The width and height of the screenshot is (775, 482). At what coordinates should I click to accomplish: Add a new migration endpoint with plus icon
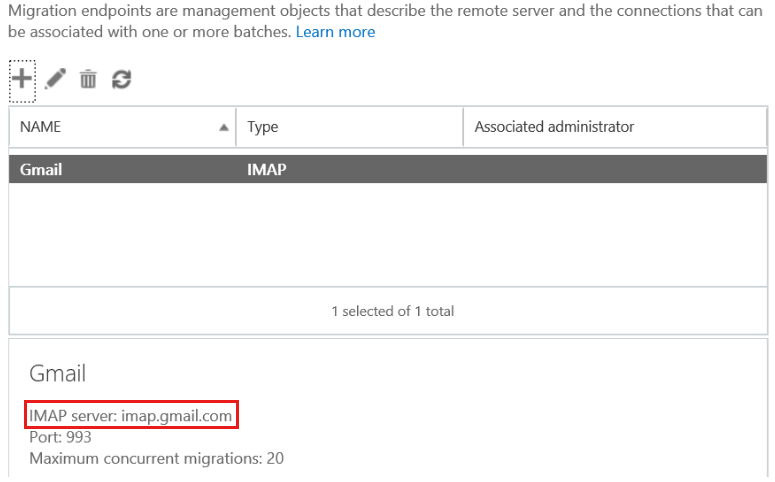[22, 81]
